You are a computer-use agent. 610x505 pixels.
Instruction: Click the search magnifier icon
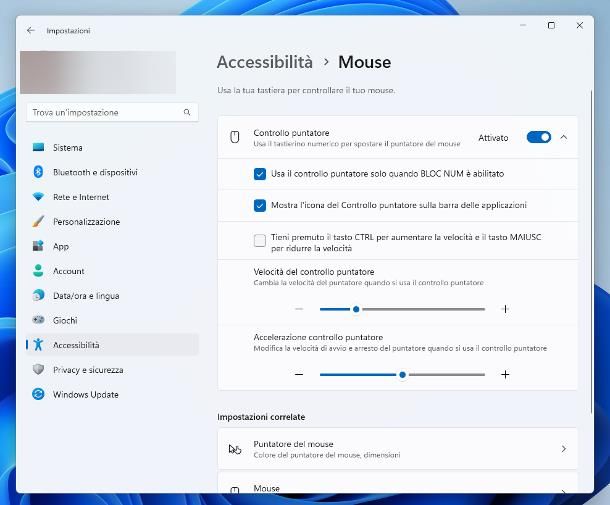187,112
